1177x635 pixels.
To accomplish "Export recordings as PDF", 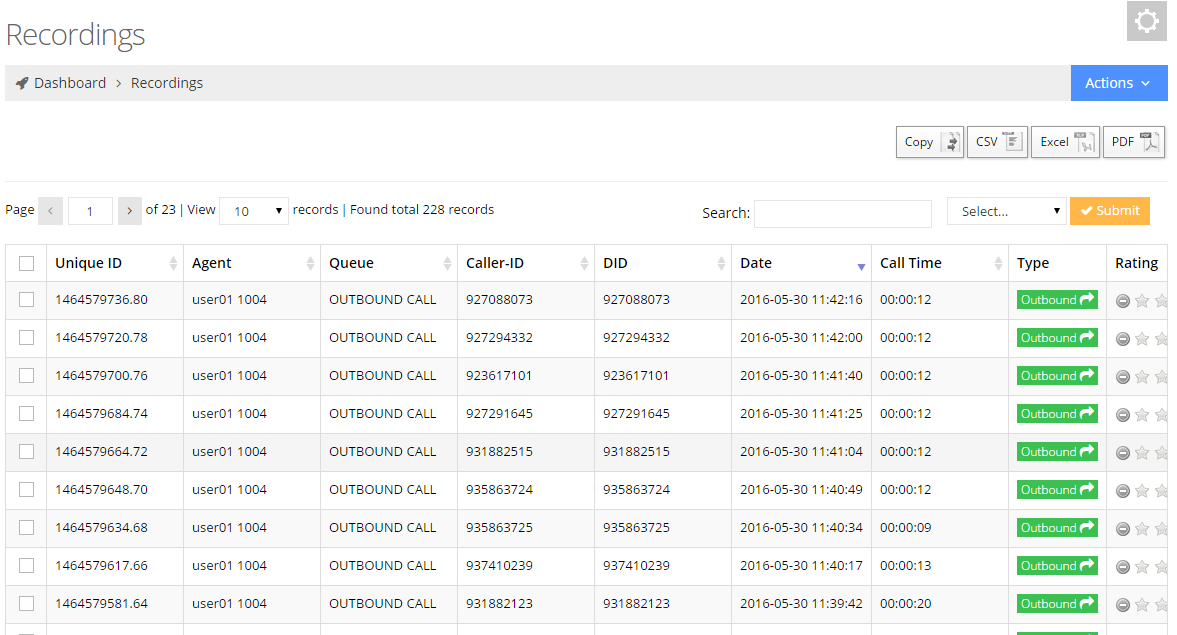I will (x=1134, y=142).
